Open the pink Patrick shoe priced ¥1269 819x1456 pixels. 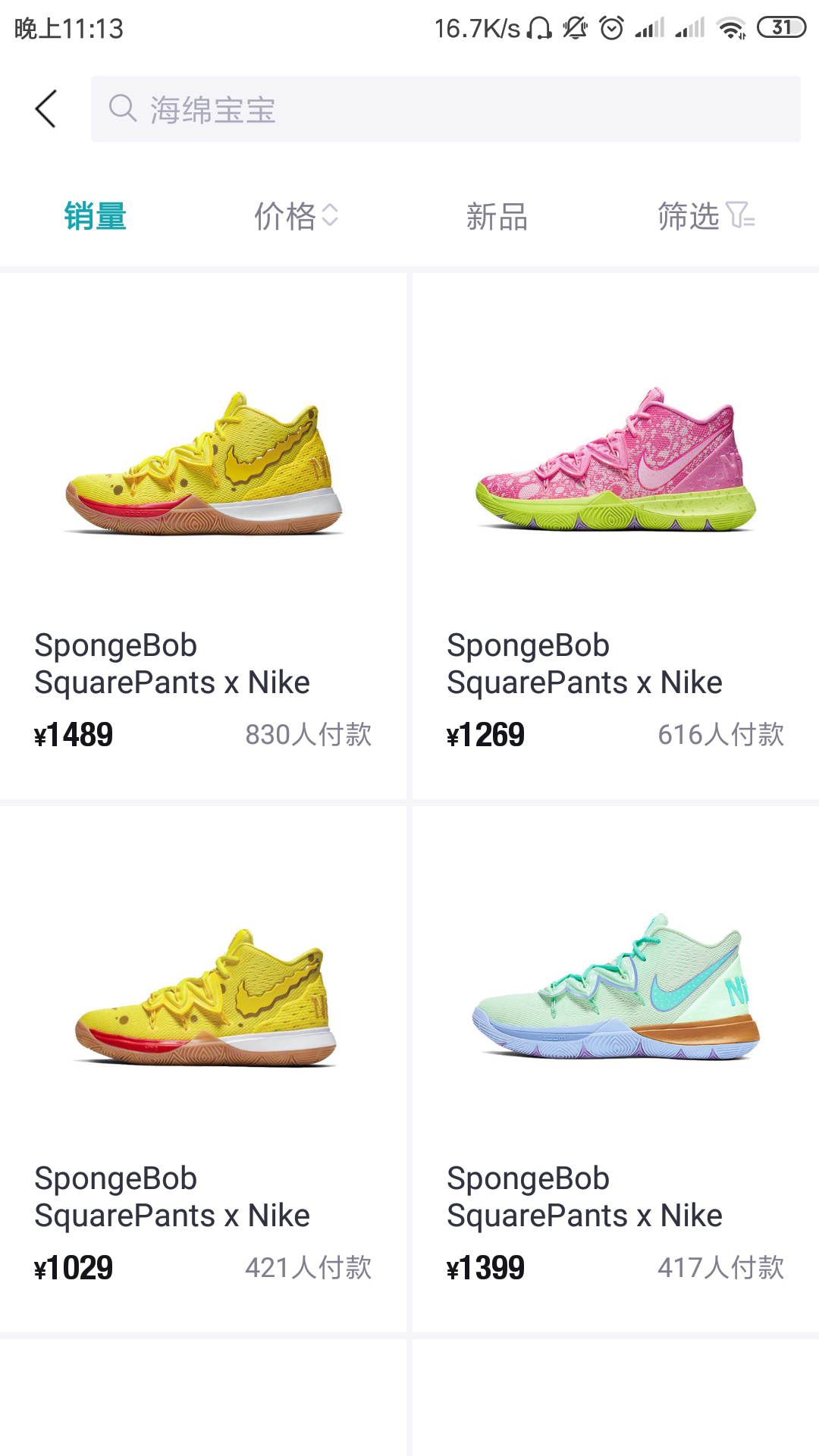click(616, 536)
